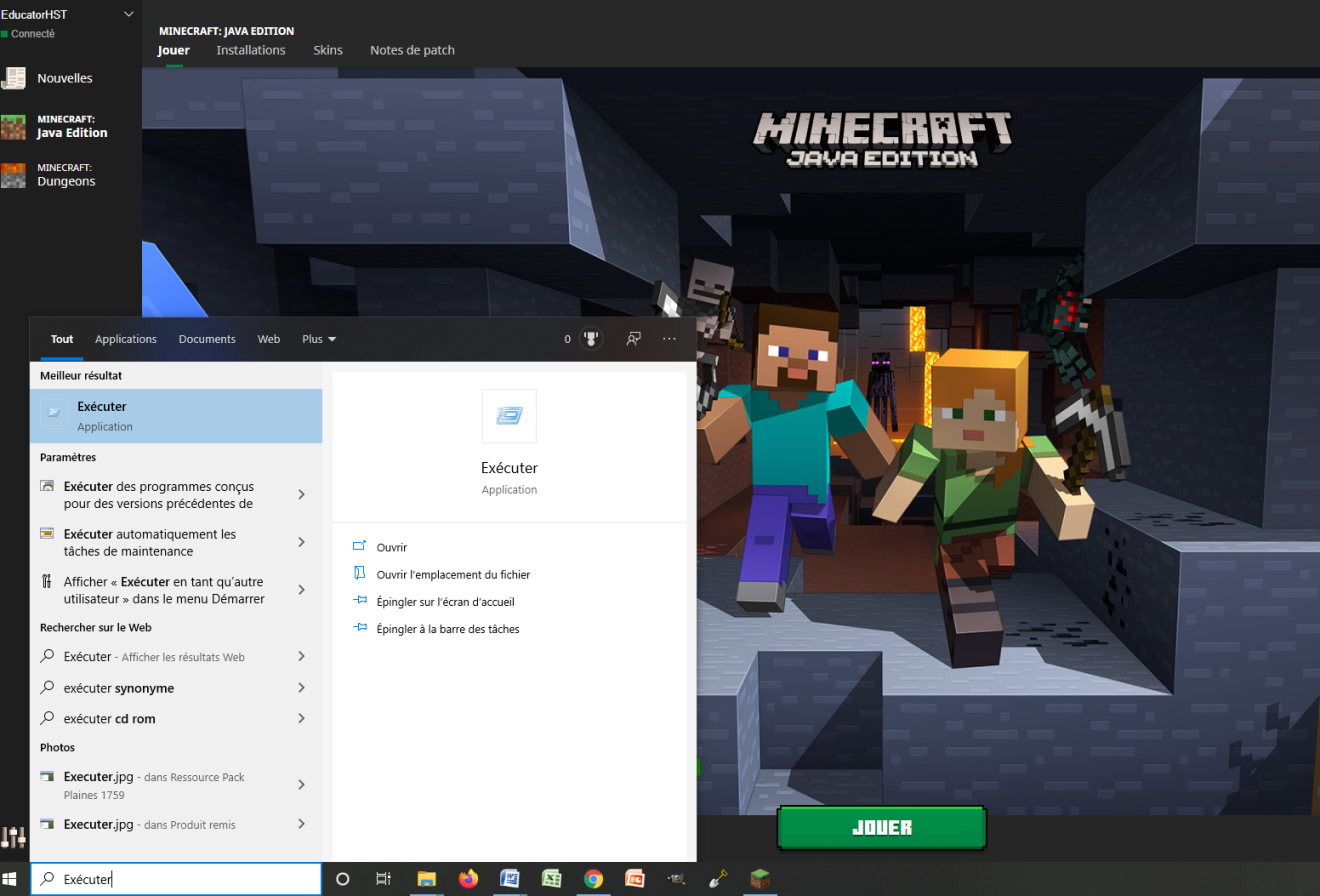
Task: Expand 'Exécuter - Afficher les résultats Web' arrow
Action: tap(301, 657)
